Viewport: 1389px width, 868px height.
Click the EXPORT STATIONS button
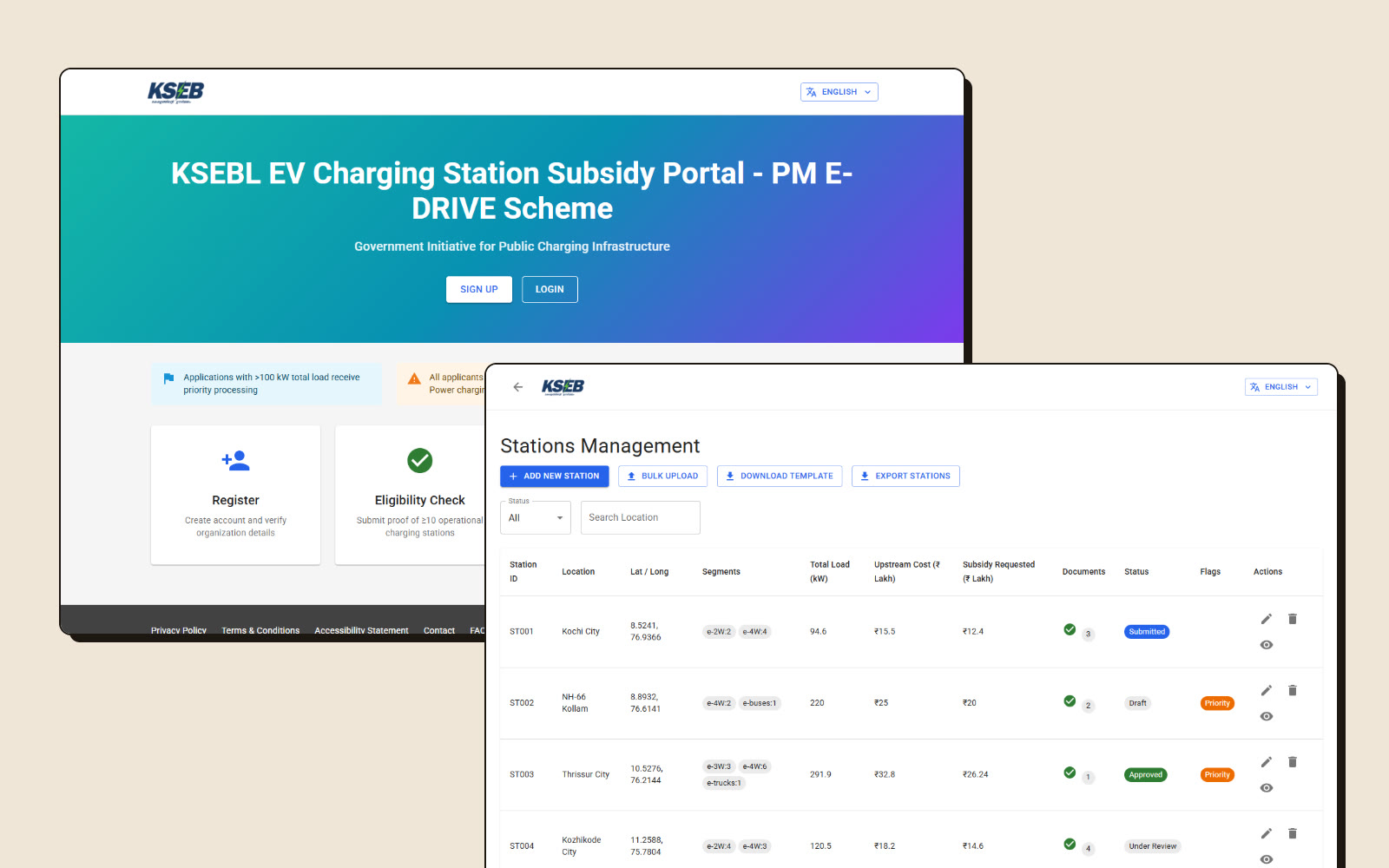click(905, 476)
